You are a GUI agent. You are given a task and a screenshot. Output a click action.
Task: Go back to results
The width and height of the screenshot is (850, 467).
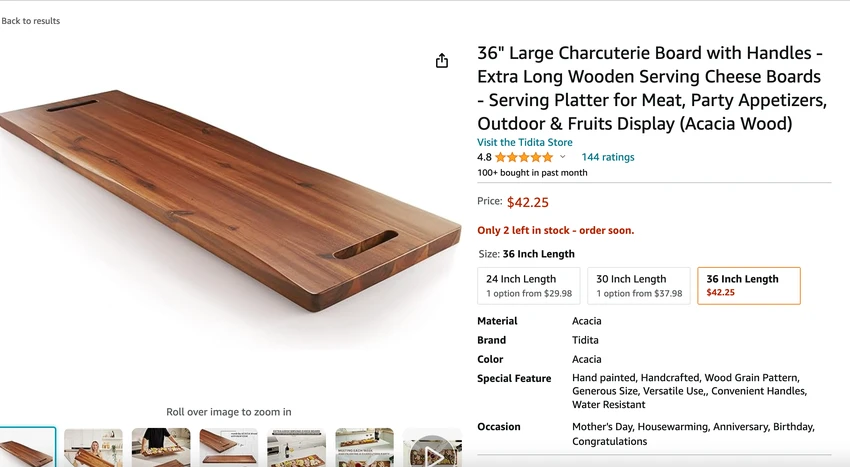[30, 21]
